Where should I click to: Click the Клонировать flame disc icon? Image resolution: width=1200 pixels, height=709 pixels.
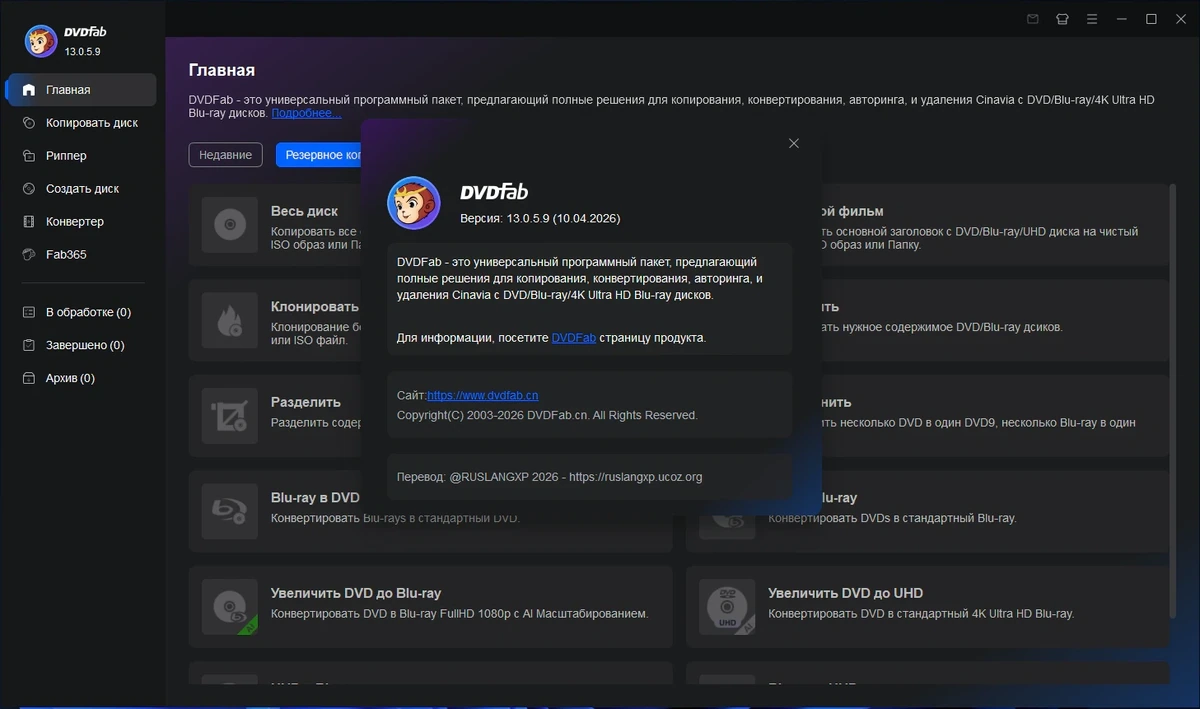pos(230,321)
